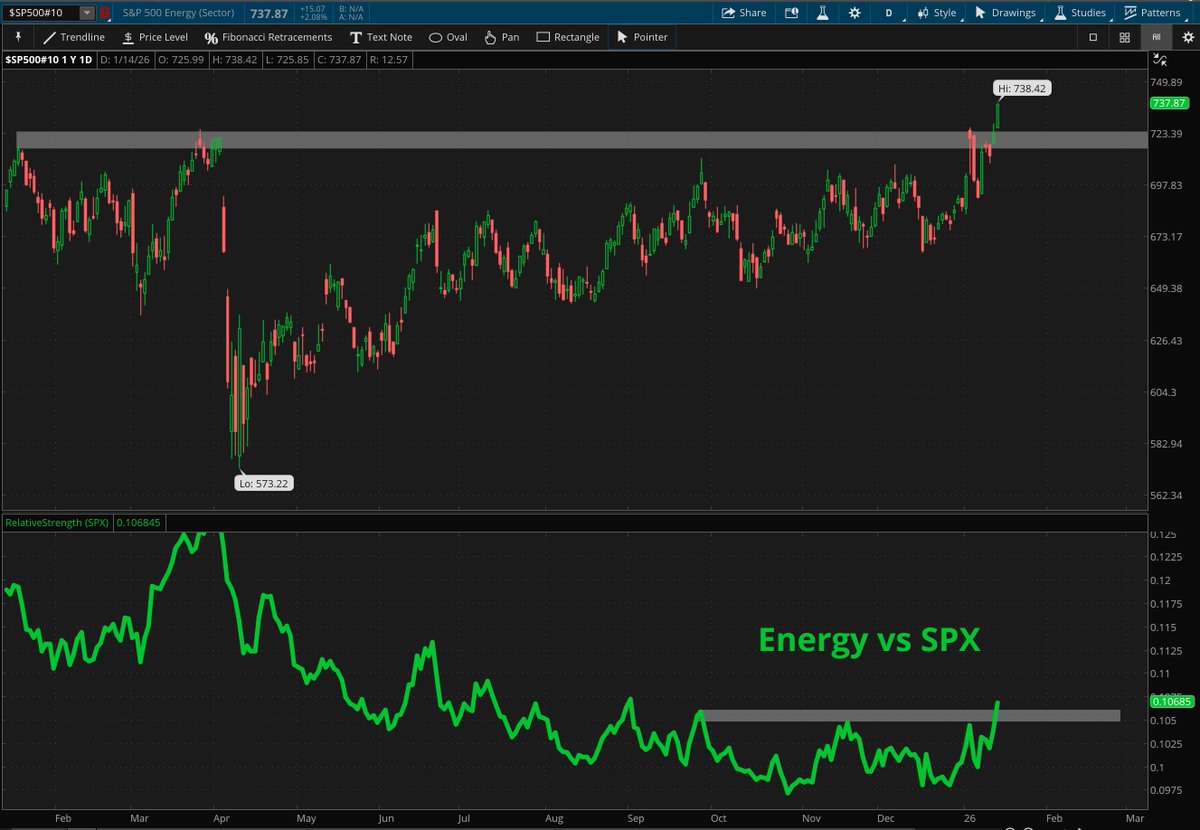Choose the Text Note tool

(381, 37)
